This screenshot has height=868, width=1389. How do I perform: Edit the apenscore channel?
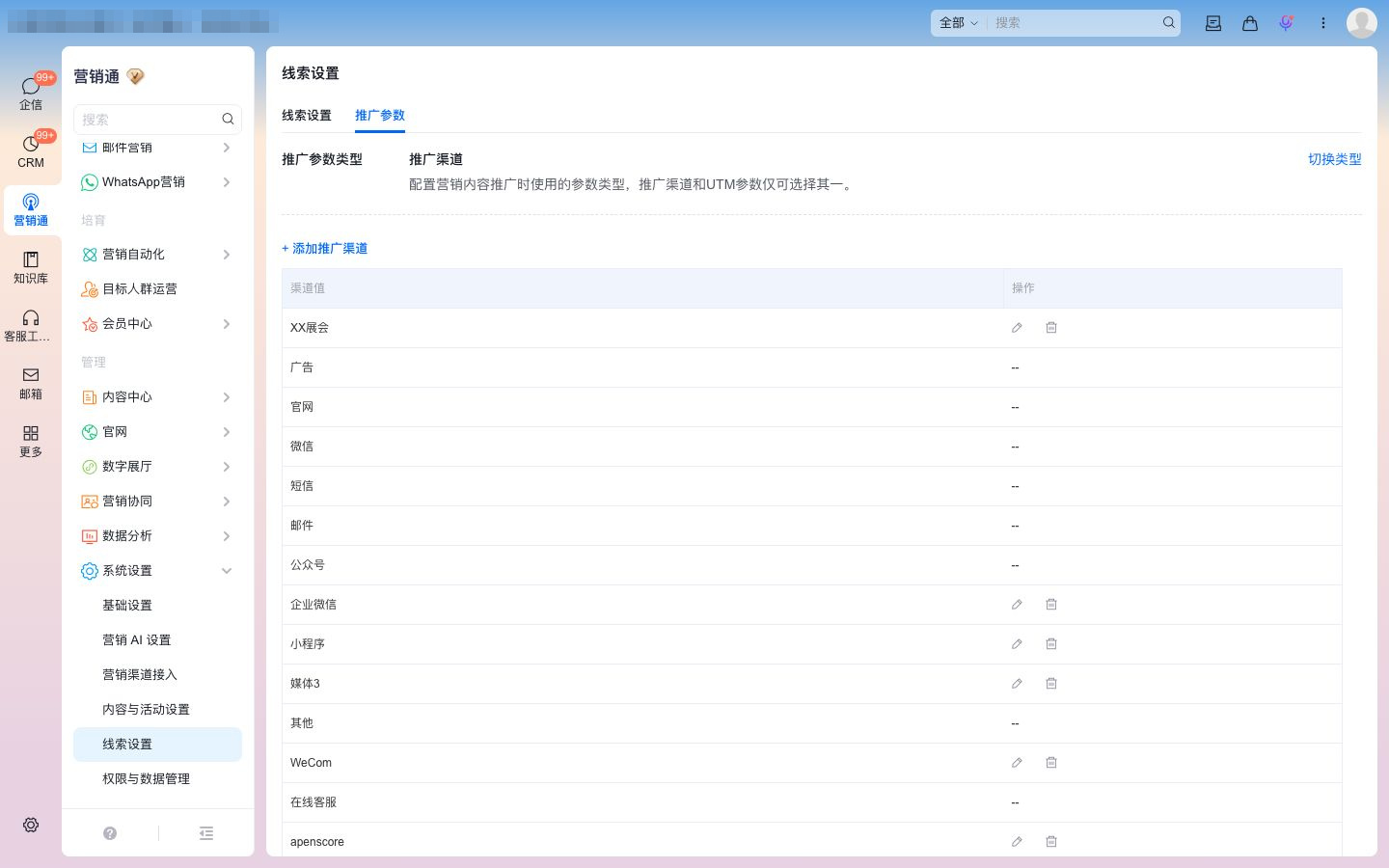click(1017, 842)
